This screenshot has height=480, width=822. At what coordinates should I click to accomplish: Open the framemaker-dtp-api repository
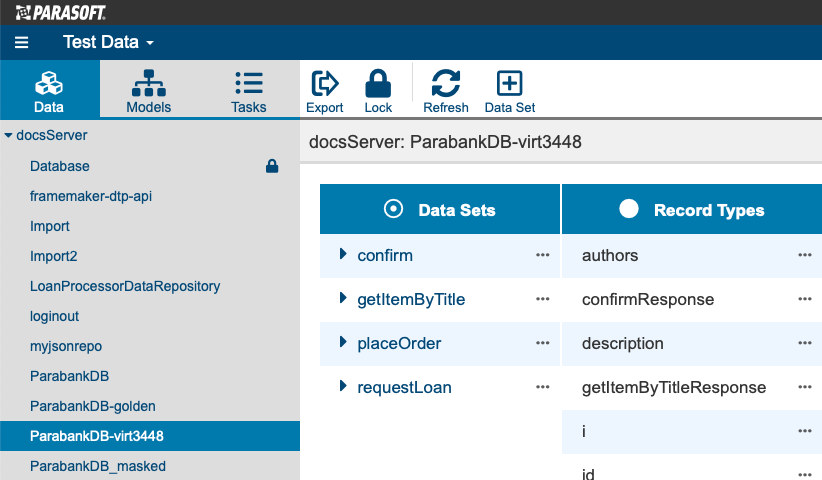pyautogui.click(x=91, y=196)
